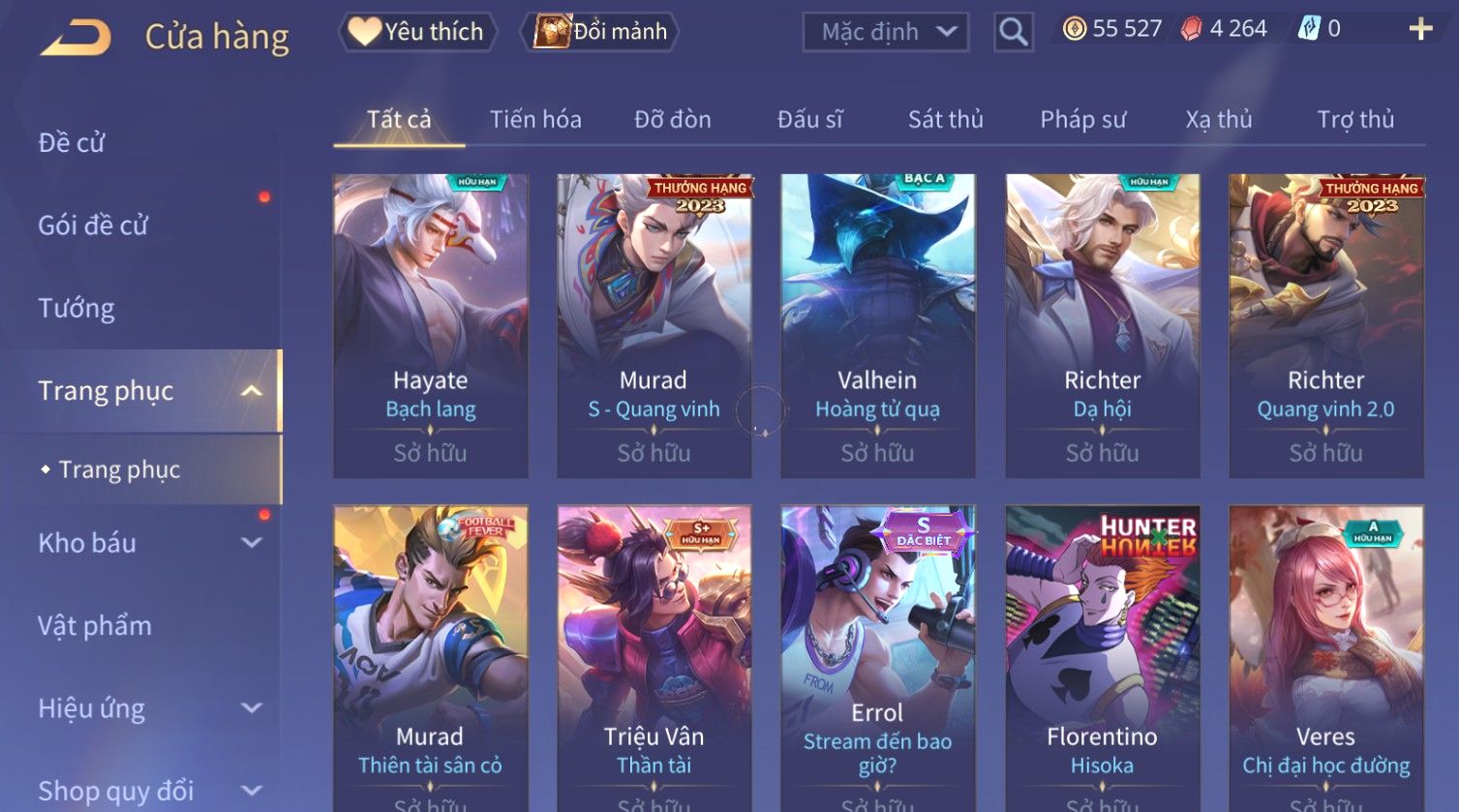1459x812 pixels.
Task: Switch to the Tiến hóa tab
Action: [535, 119]
